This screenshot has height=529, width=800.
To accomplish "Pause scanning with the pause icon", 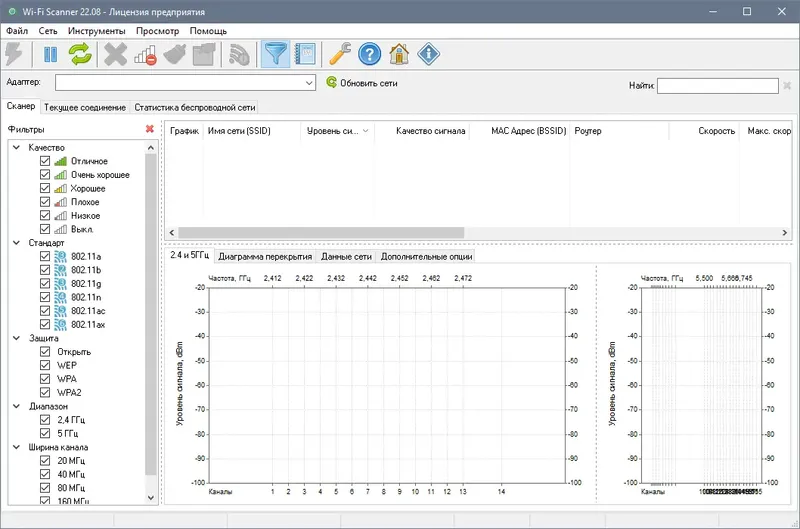I will (x=51, y=54).
